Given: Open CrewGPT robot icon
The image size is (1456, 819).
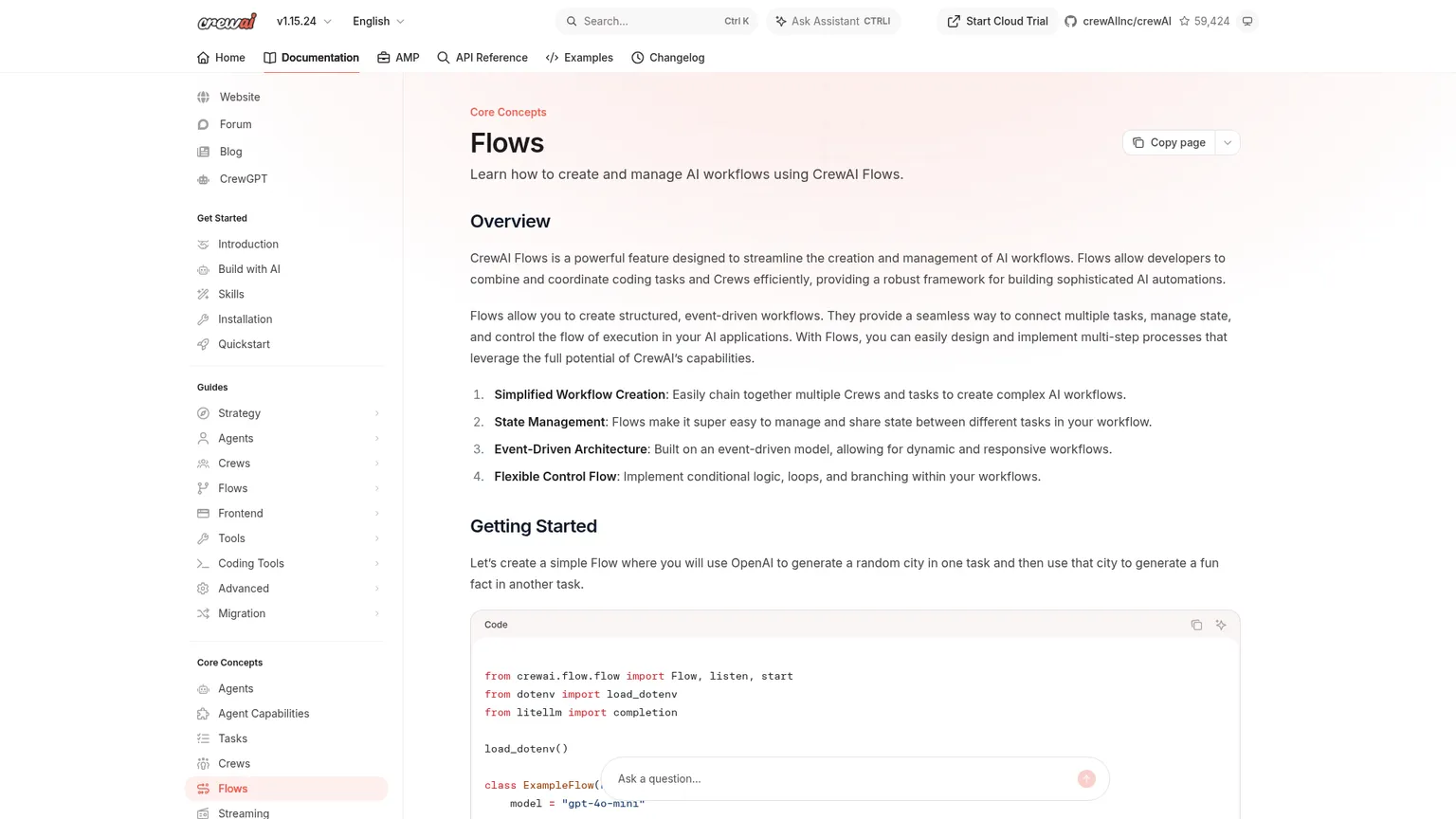Looking at the screenshot, I should pos(203,179).
